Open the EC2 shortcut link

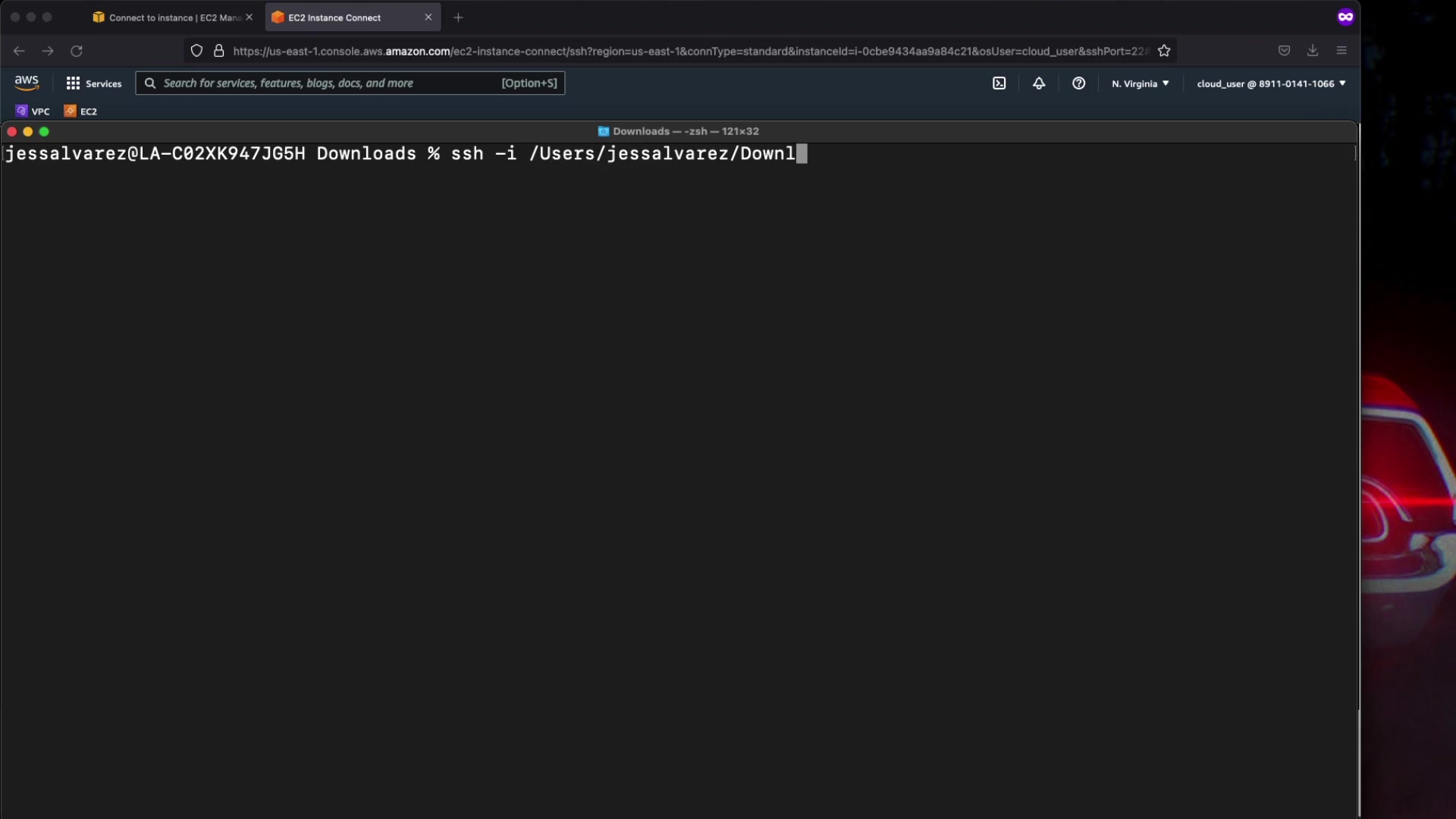click(81, 111)
